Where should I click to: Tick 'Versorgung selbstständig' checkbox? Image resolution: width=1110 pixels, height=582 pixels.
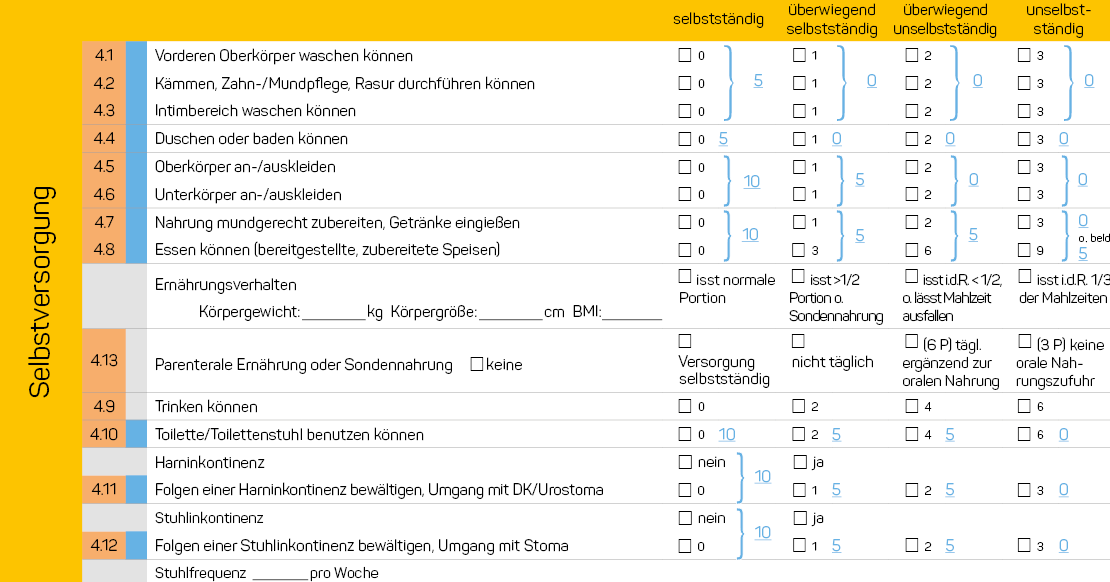685,341
